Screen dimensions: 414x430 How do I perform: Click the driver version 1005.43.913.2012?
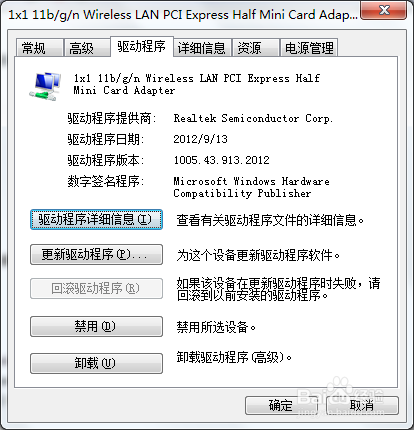221,160
